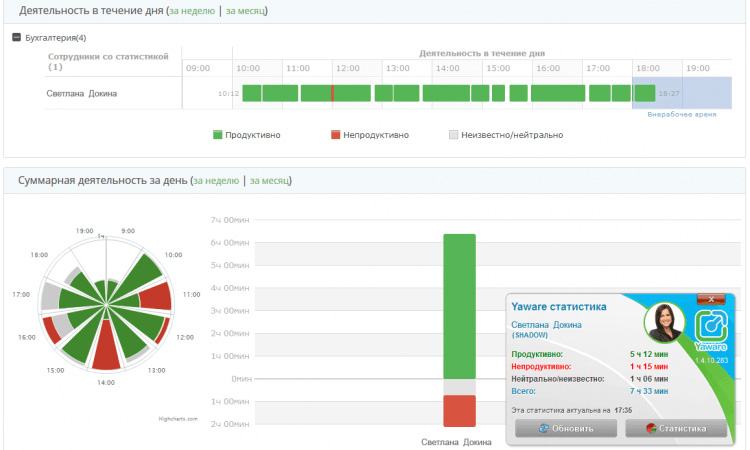Click the gray 17:00 sector in polar chart
This screenshot has width=750, height=450.
(51, 297)
